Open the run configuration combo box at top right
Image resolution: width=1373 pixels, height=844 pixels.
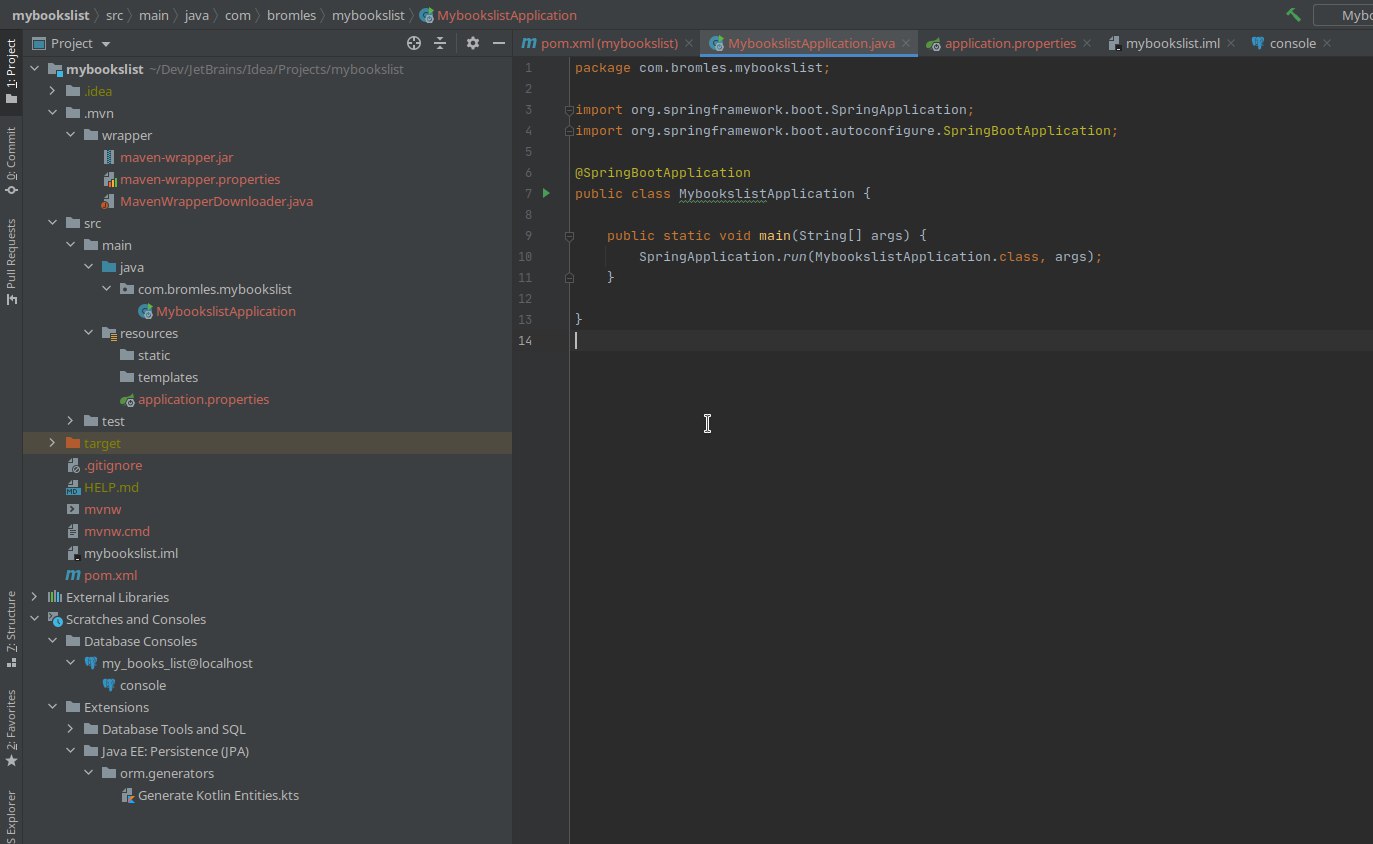(1343, 15)
